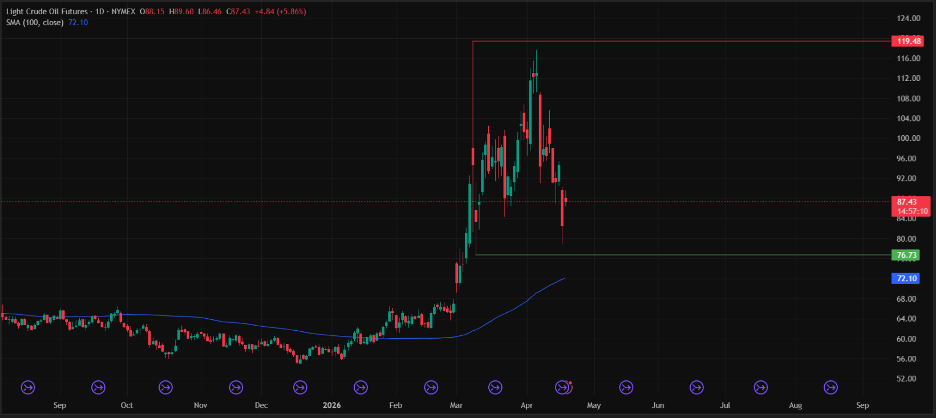Click the current price label 87.43

908,201
